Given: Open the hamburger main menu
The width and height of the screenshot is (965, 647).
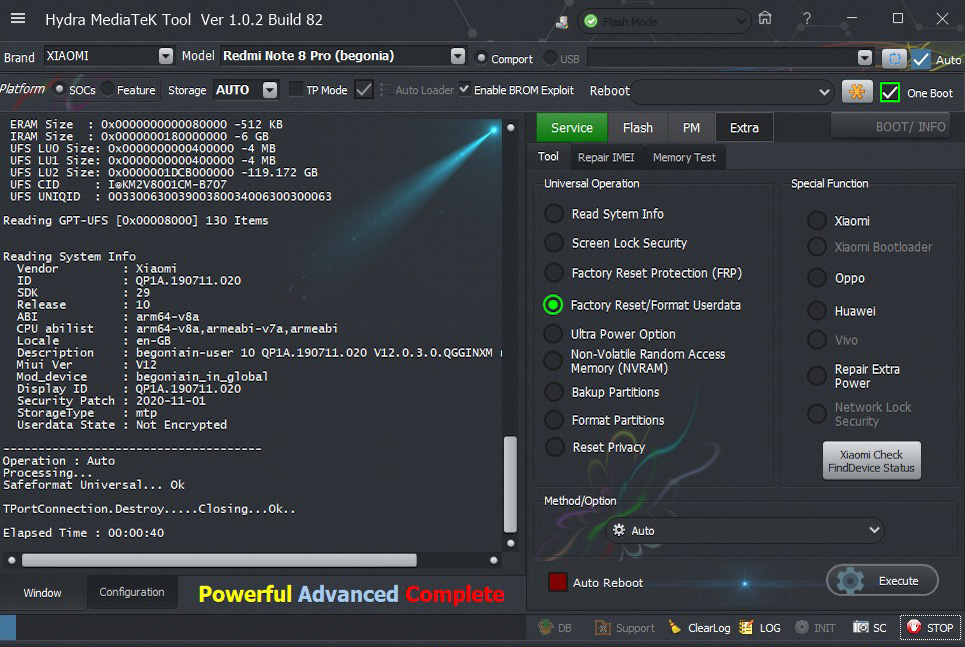Looking at the screenshot, I should tap(18, 18).
